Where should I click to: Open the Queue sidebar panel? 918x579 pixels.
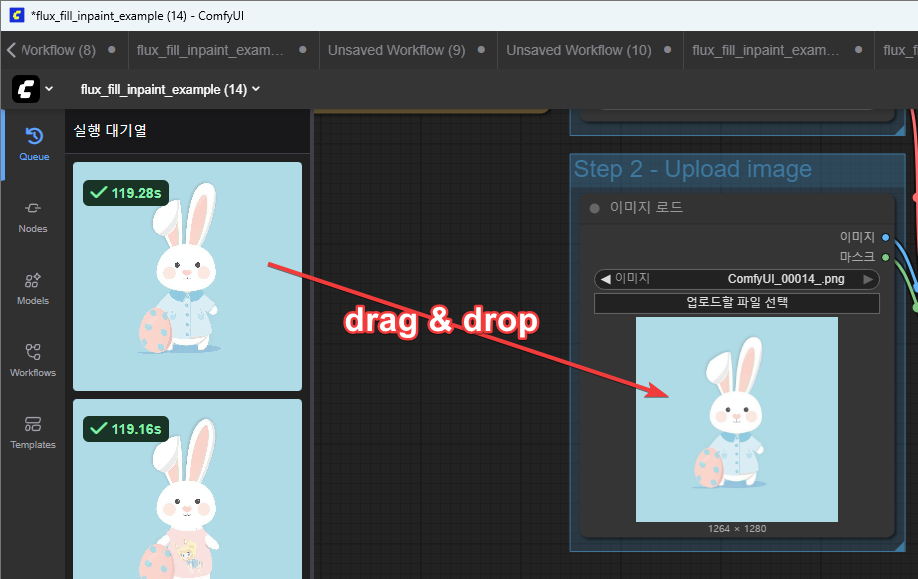coord(33,144)
